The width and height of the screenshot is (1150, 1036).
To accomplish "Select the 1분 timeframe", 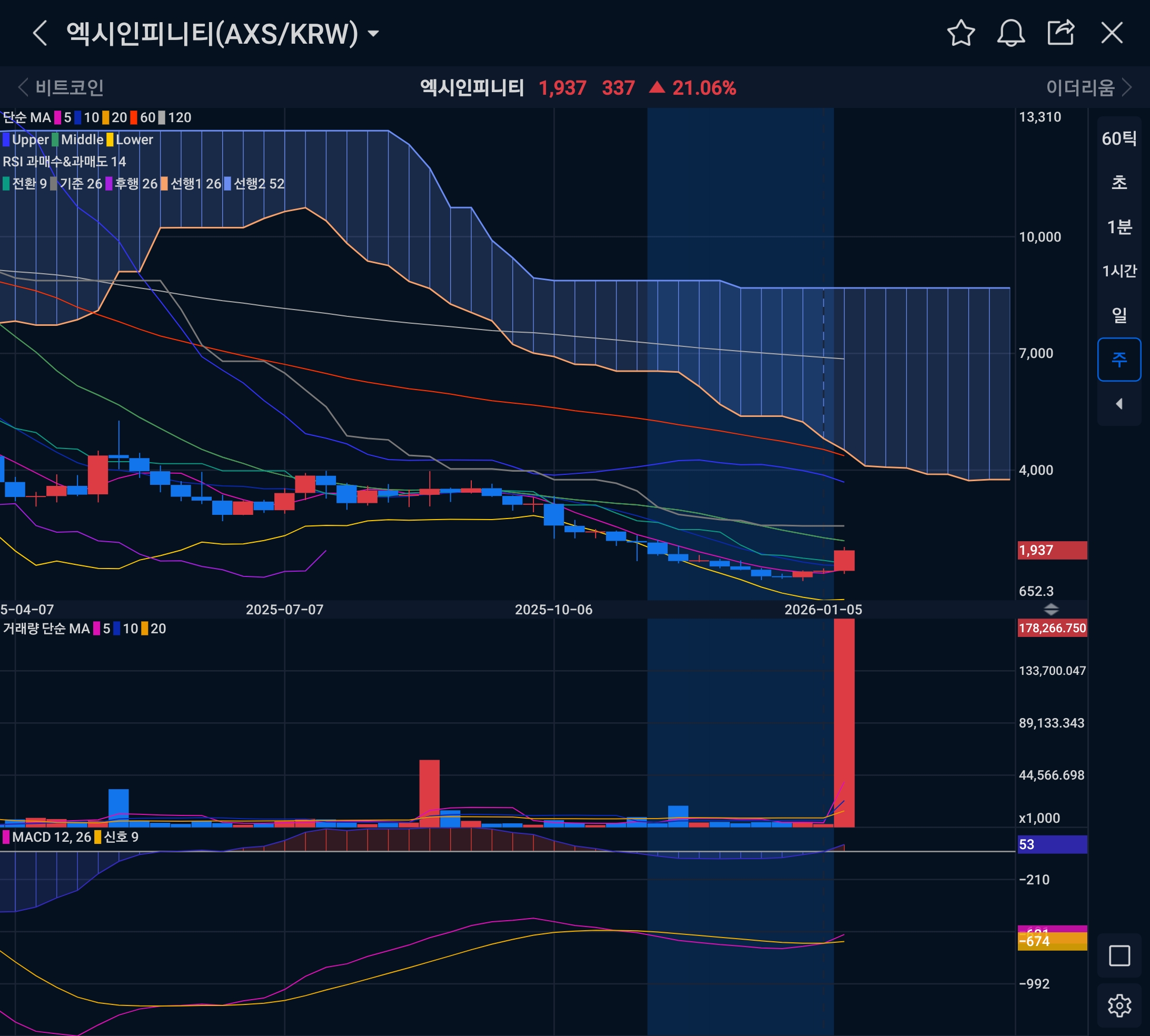I will pos(1119,227).
